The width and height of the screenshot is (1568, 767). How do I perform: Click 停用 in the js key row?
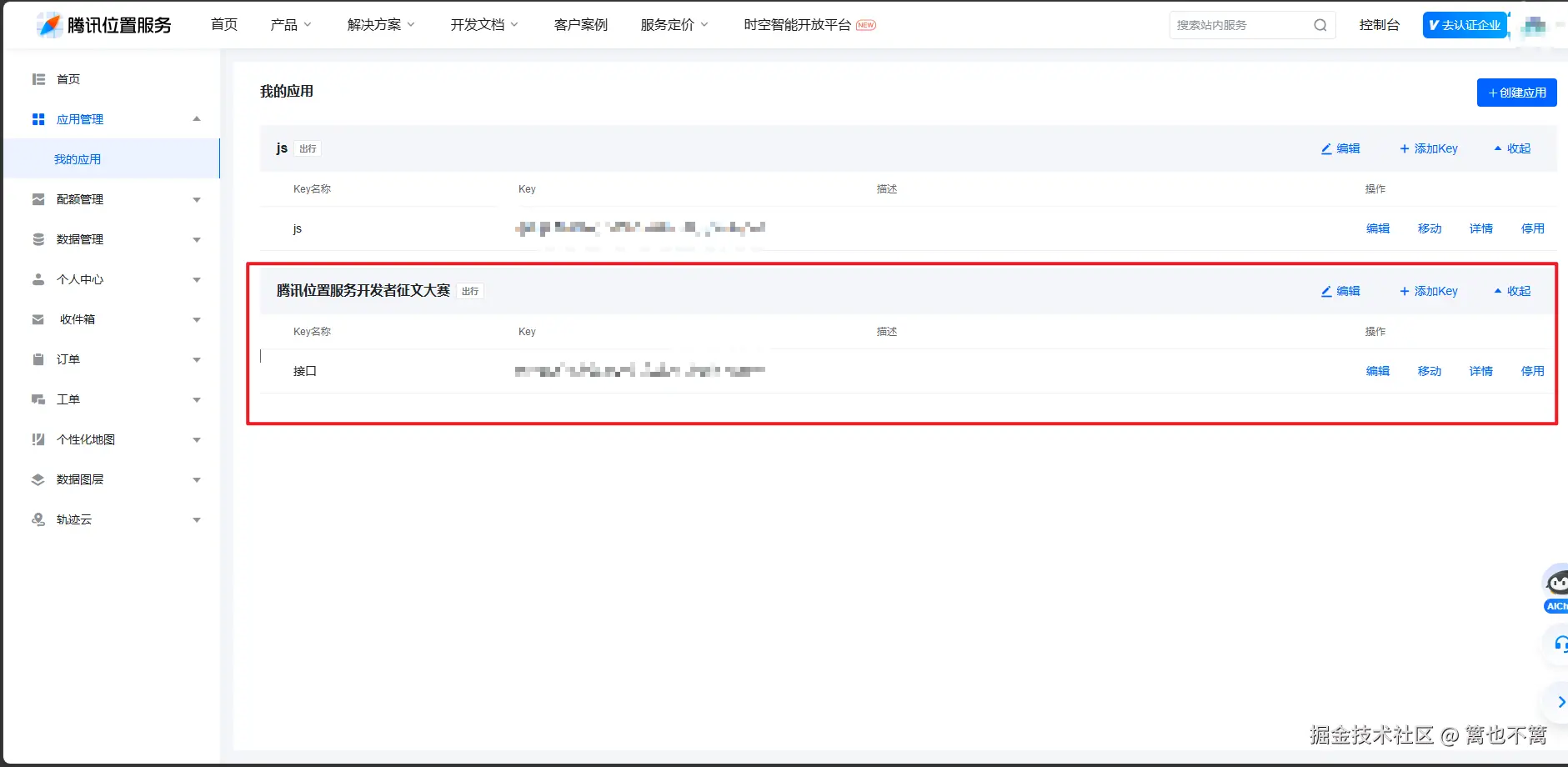1532,228
